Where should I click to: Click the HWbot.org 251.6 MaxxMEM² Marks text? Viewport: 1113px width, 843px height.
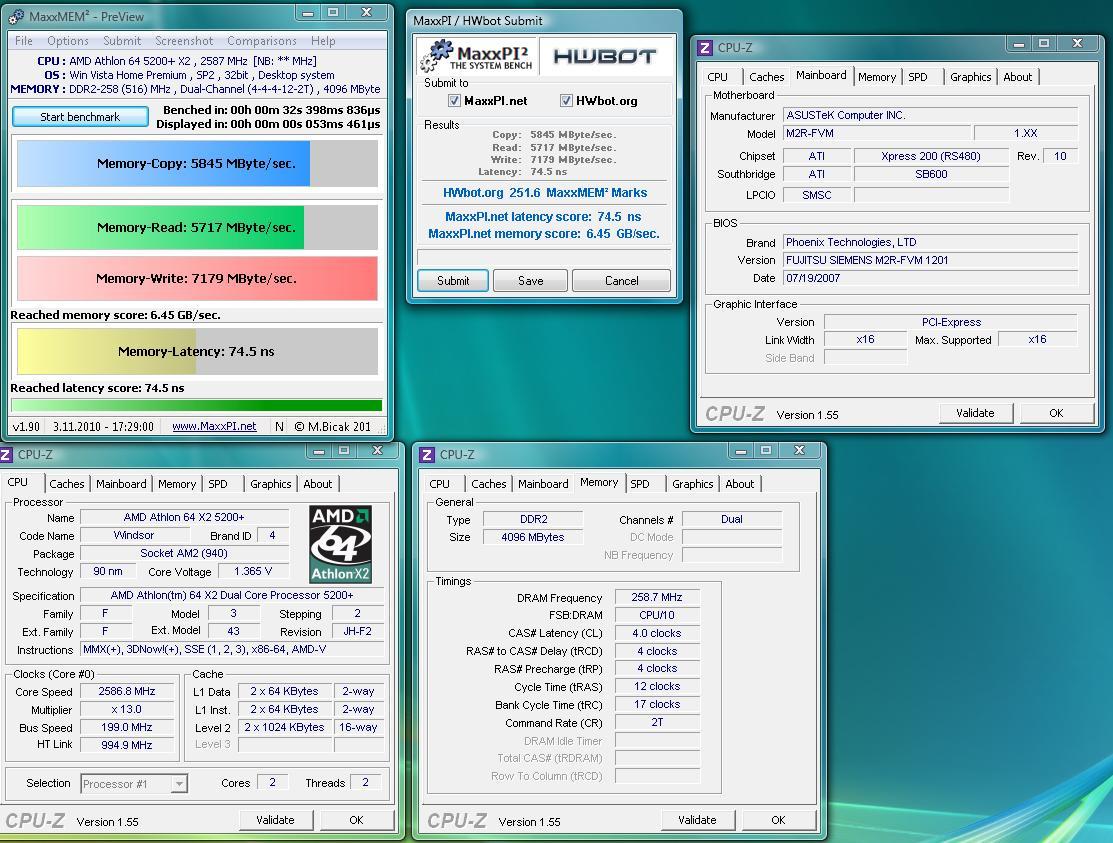(544, 192)
